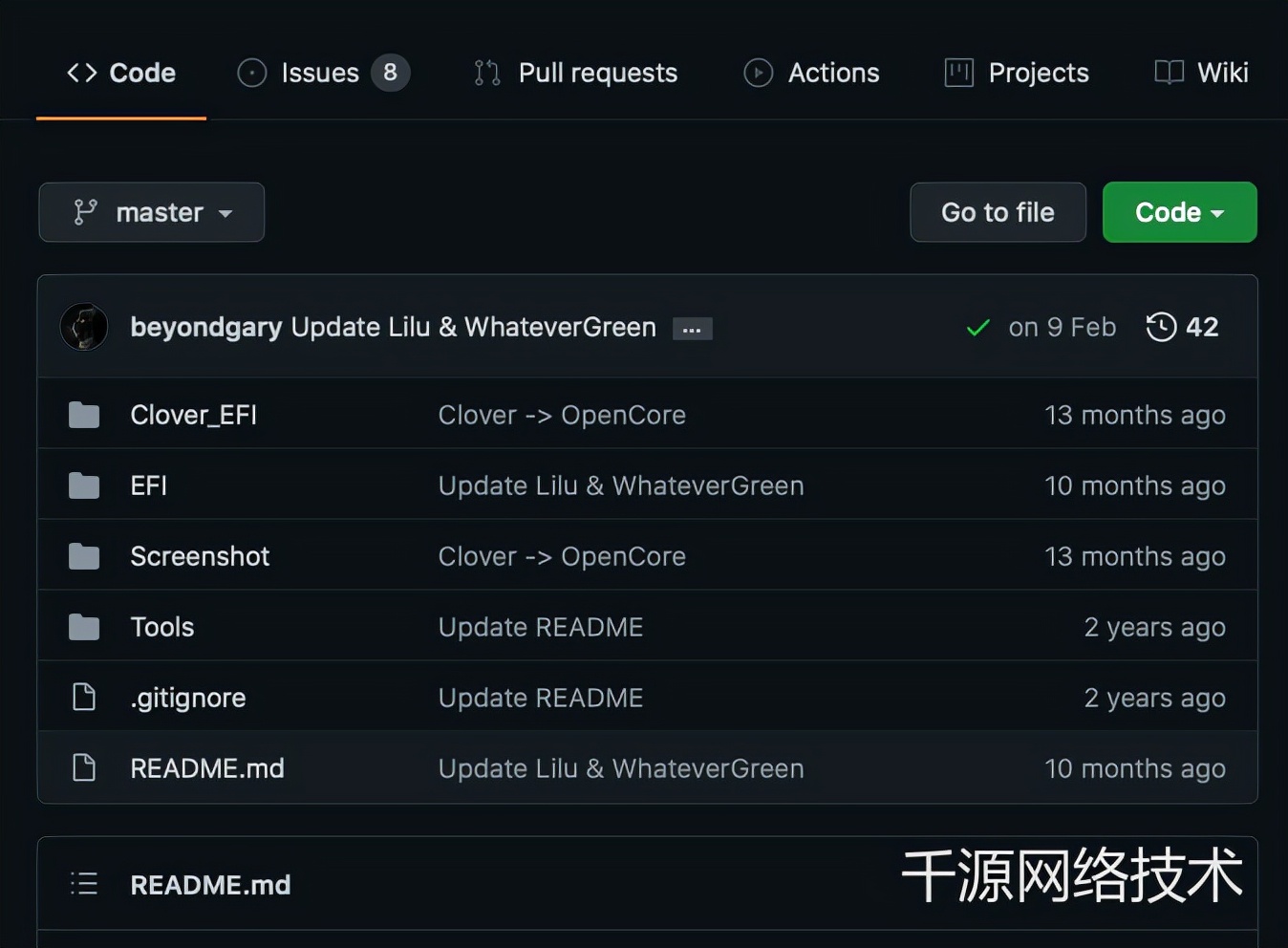Click '13 months ago' in Clover_EFI row
This screenshot has width=1288, height=948.
1135,415
